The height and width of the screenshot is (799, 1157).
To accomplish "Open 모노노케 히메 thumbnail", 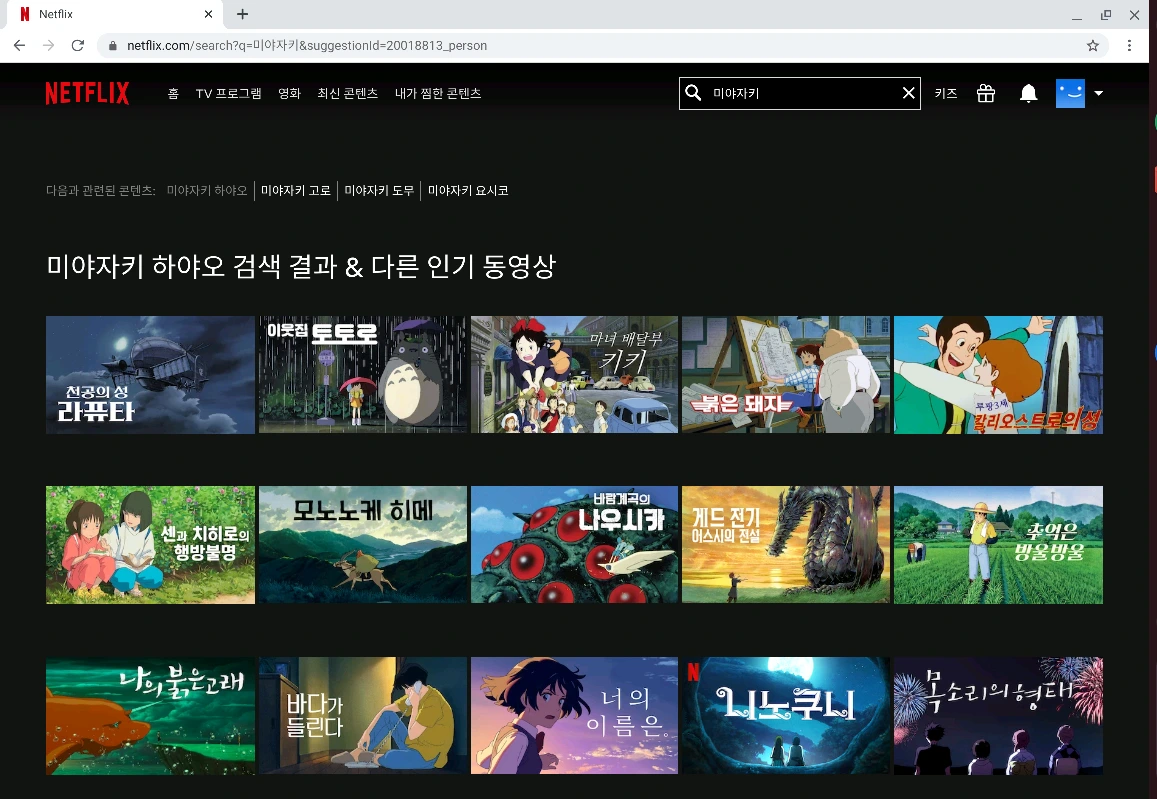I will (x=362, y=544).
